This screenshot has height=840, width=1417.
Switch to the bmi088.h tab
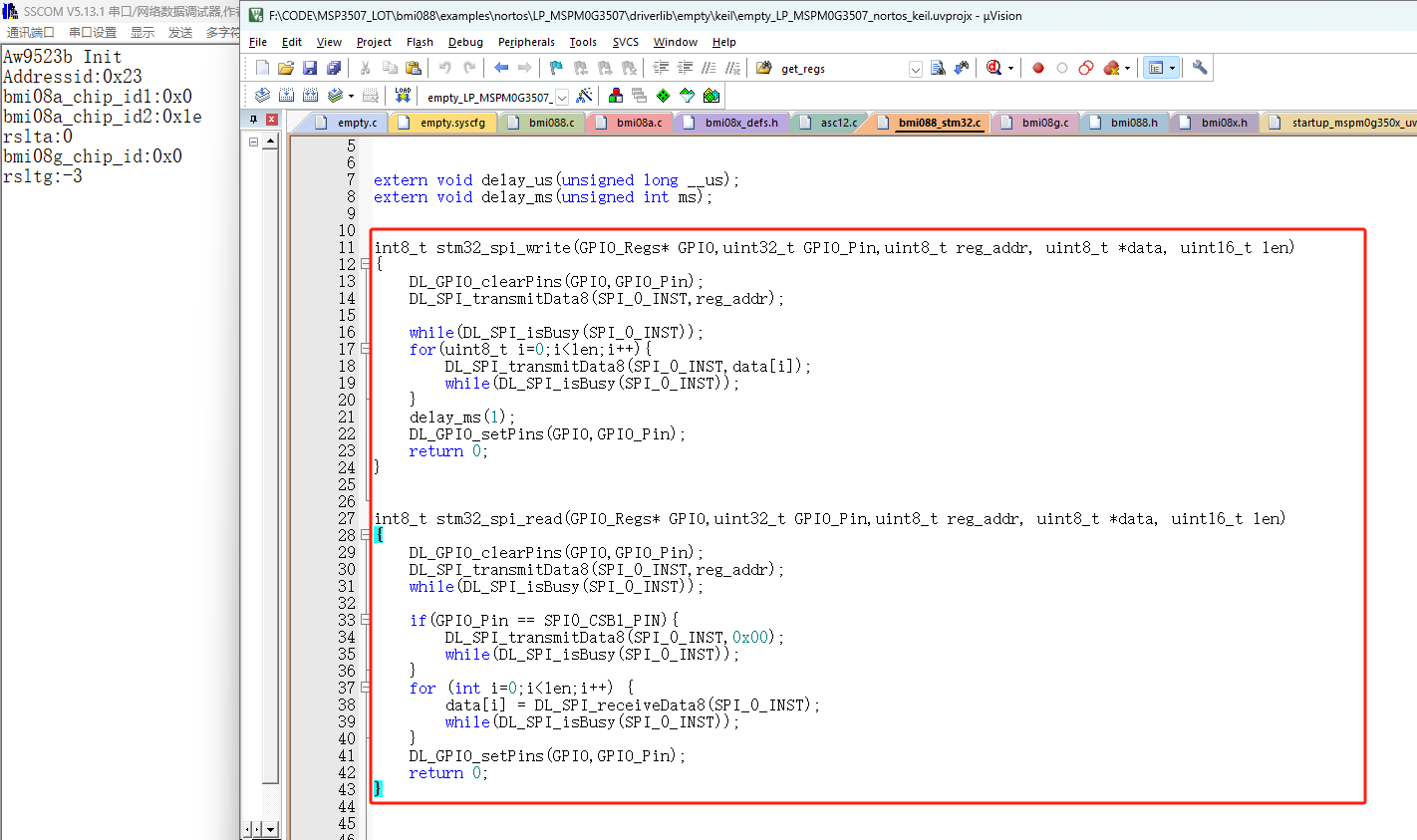[1124, 123]
